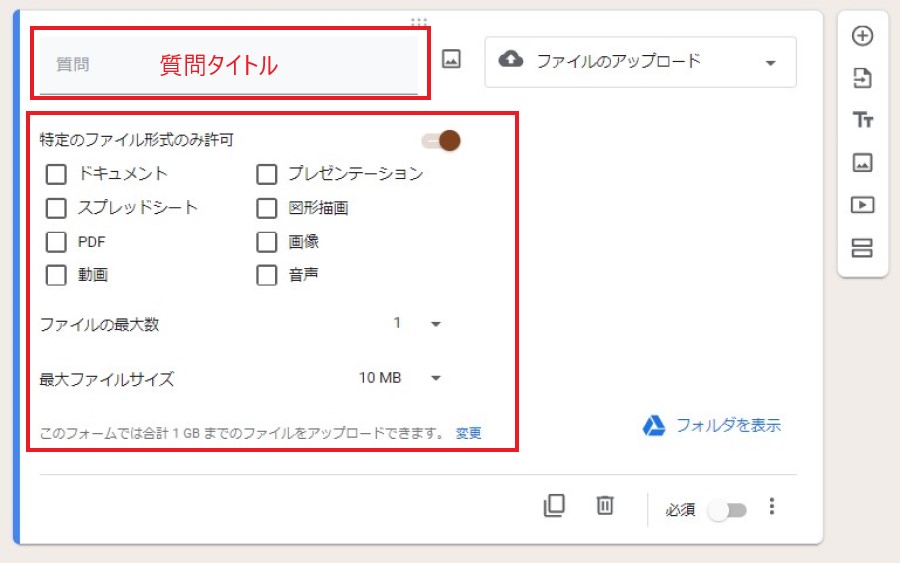900x563 pixels.
Task: Click the add question plus icon
Action: pyautogui.click(x=862, y=36)
